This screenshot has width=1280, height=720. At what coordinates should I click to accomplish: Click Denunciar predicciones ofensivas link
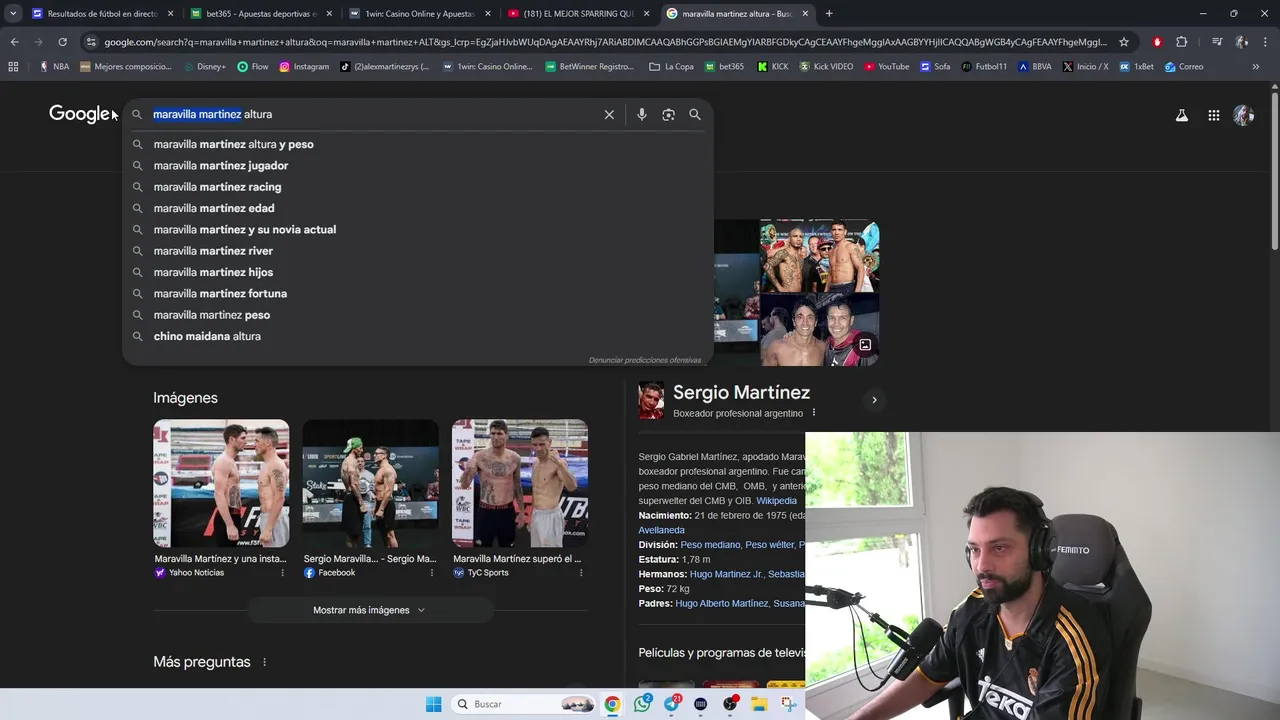[x=644, y=360]
